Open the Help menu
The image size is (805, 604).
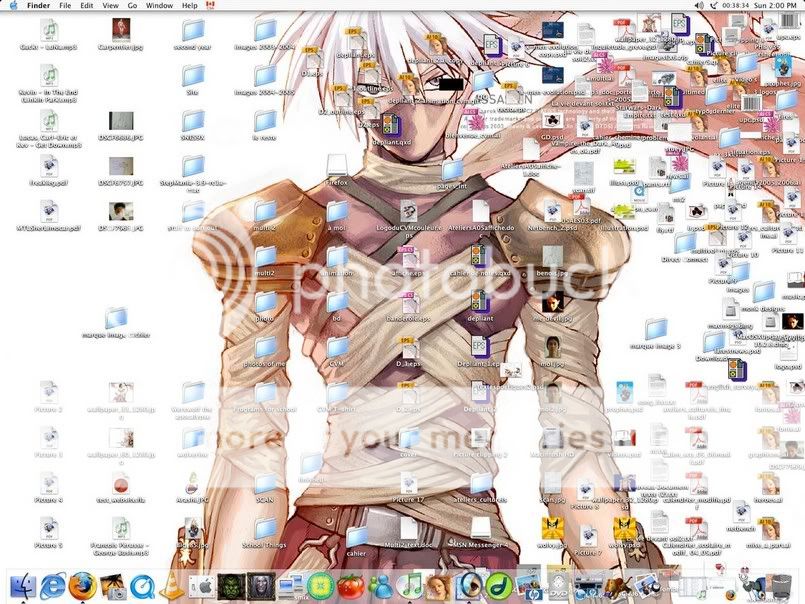189,5
